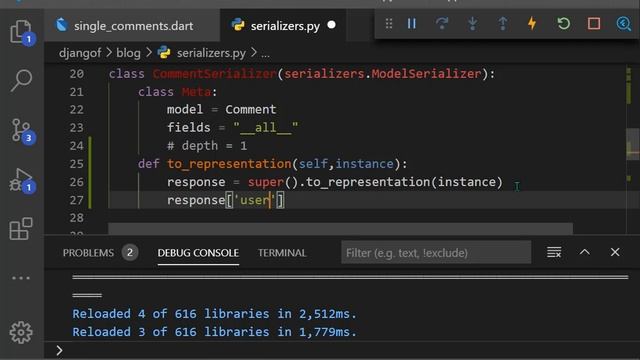Open the Search view in activity bar

coord(21,80)
